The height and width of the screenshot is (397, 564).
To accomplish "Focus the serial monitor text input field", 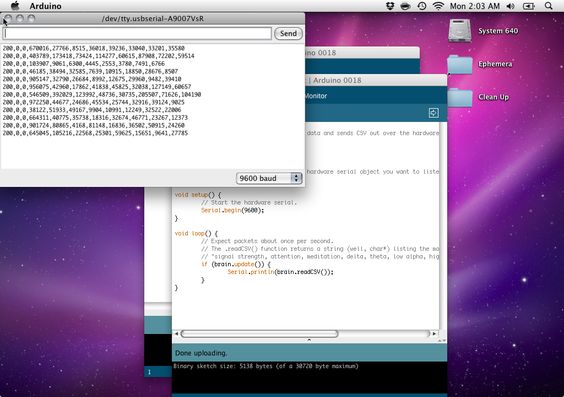I will [137, 33].
